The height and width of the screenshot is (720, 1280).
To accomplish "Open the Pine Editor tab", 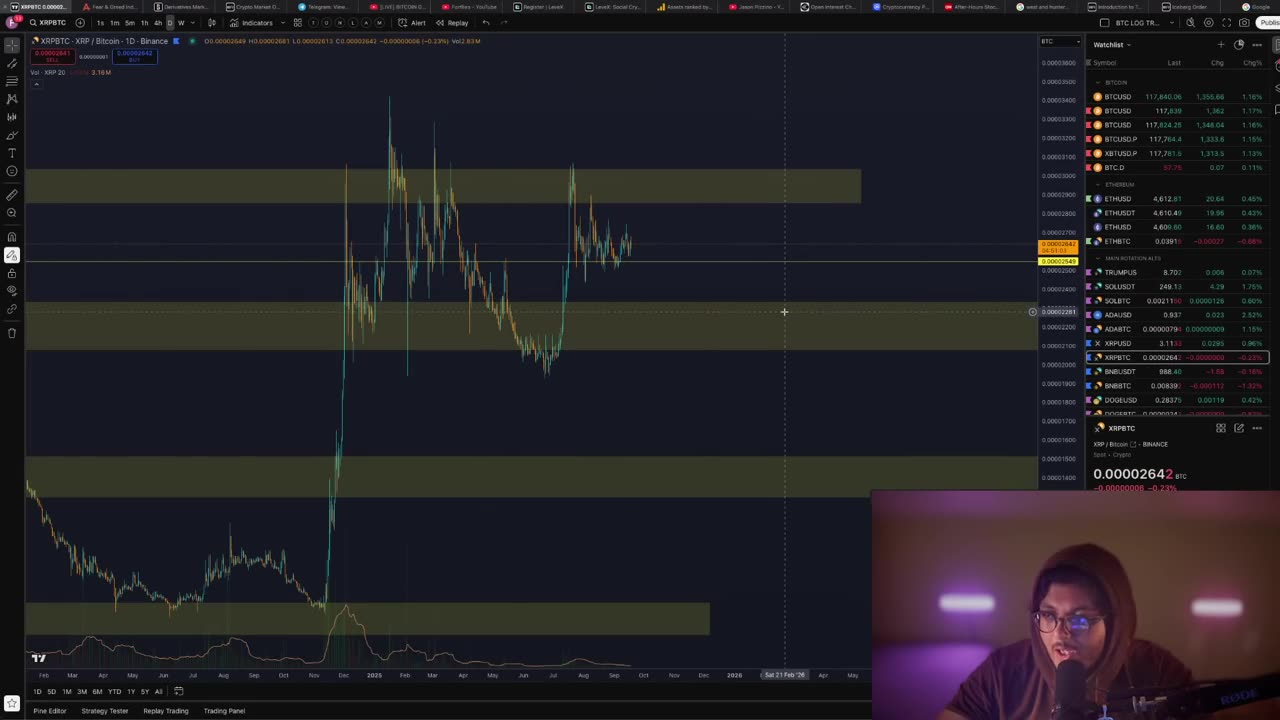I will point(50,711).
